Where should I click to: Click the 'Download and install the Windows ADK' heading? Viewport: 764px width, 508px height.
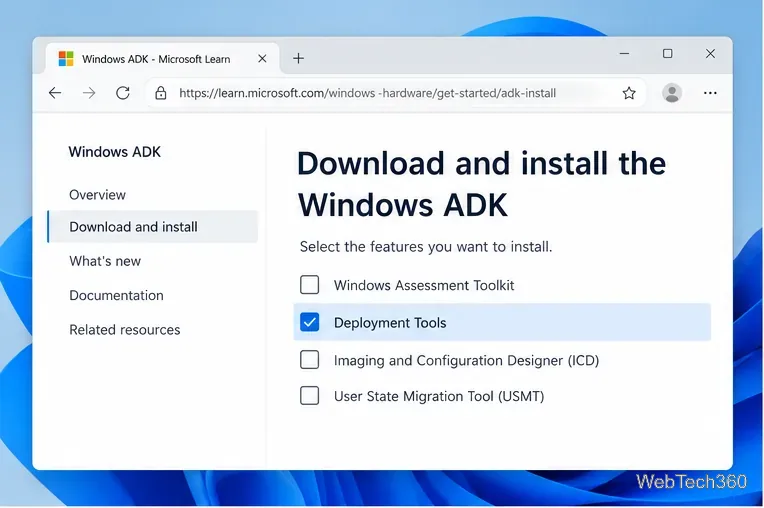tap(481, 184)
